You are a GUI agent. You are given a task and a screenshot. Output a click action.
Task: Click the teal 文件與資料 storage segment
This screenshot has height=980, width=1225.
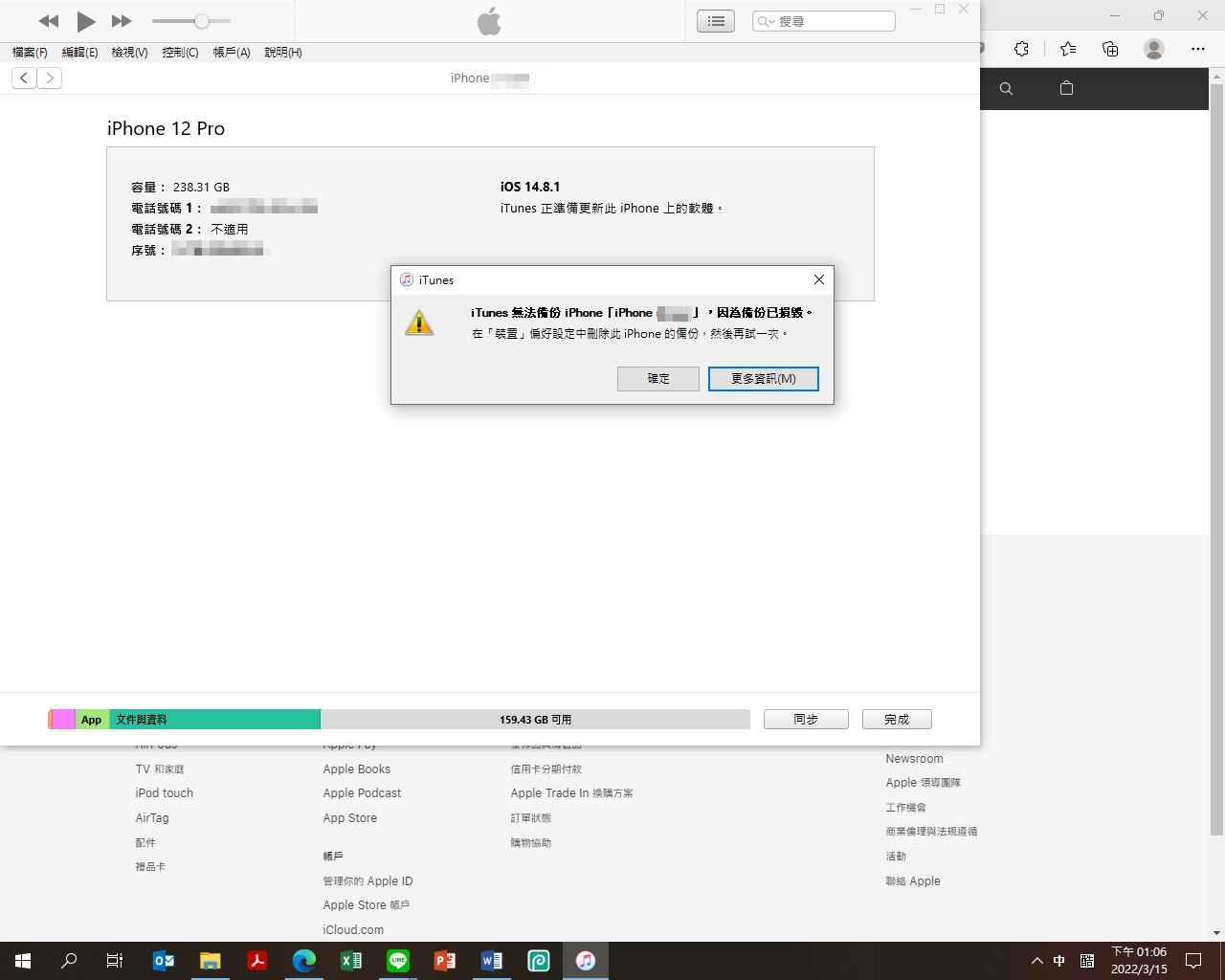[x=214, y=720]
